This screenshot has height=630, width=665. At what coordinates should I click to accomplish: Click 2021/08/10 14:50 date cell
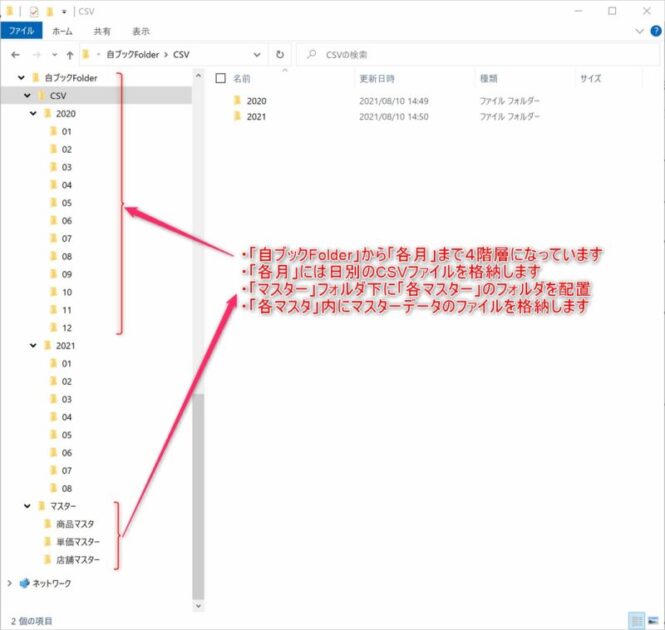(x=394, y=117)
